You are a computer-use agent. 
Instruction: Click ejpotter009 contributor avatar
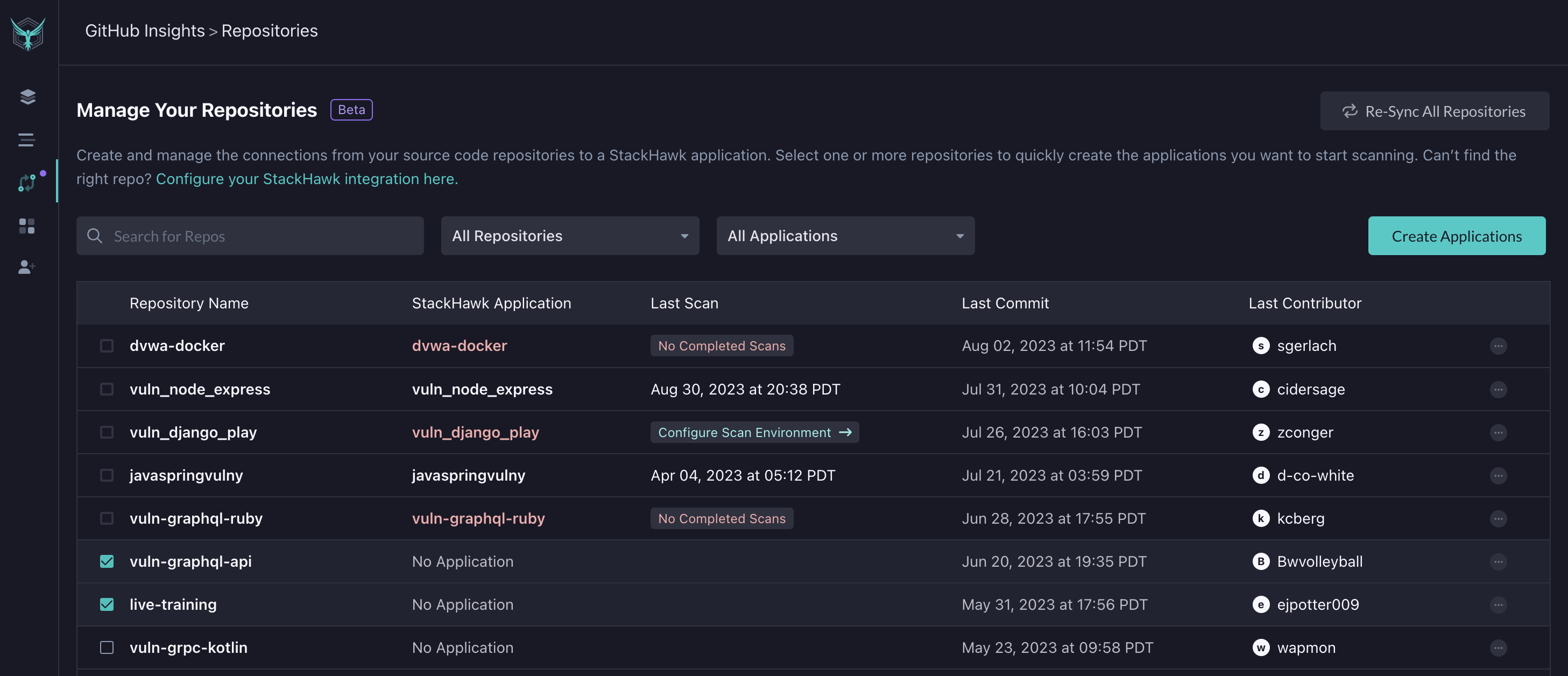(x=1261, y=604)
